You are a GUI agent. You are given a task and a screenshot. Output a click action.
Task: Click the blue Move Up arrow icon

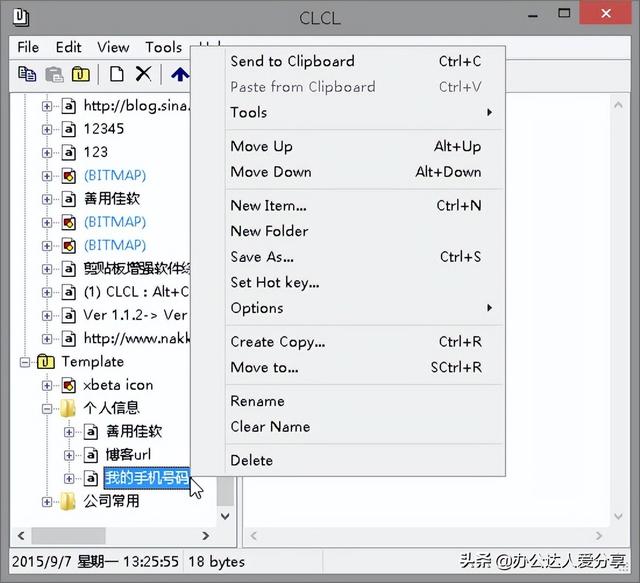[180, 74]
